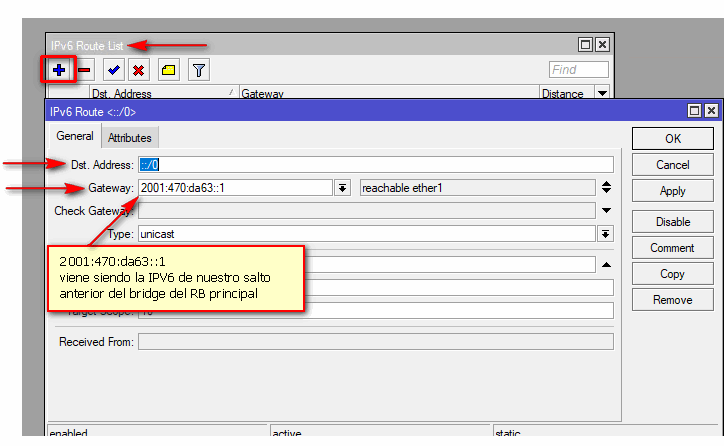Click the Copy button
The image size is (724, 446).
(x=673, y=274)
